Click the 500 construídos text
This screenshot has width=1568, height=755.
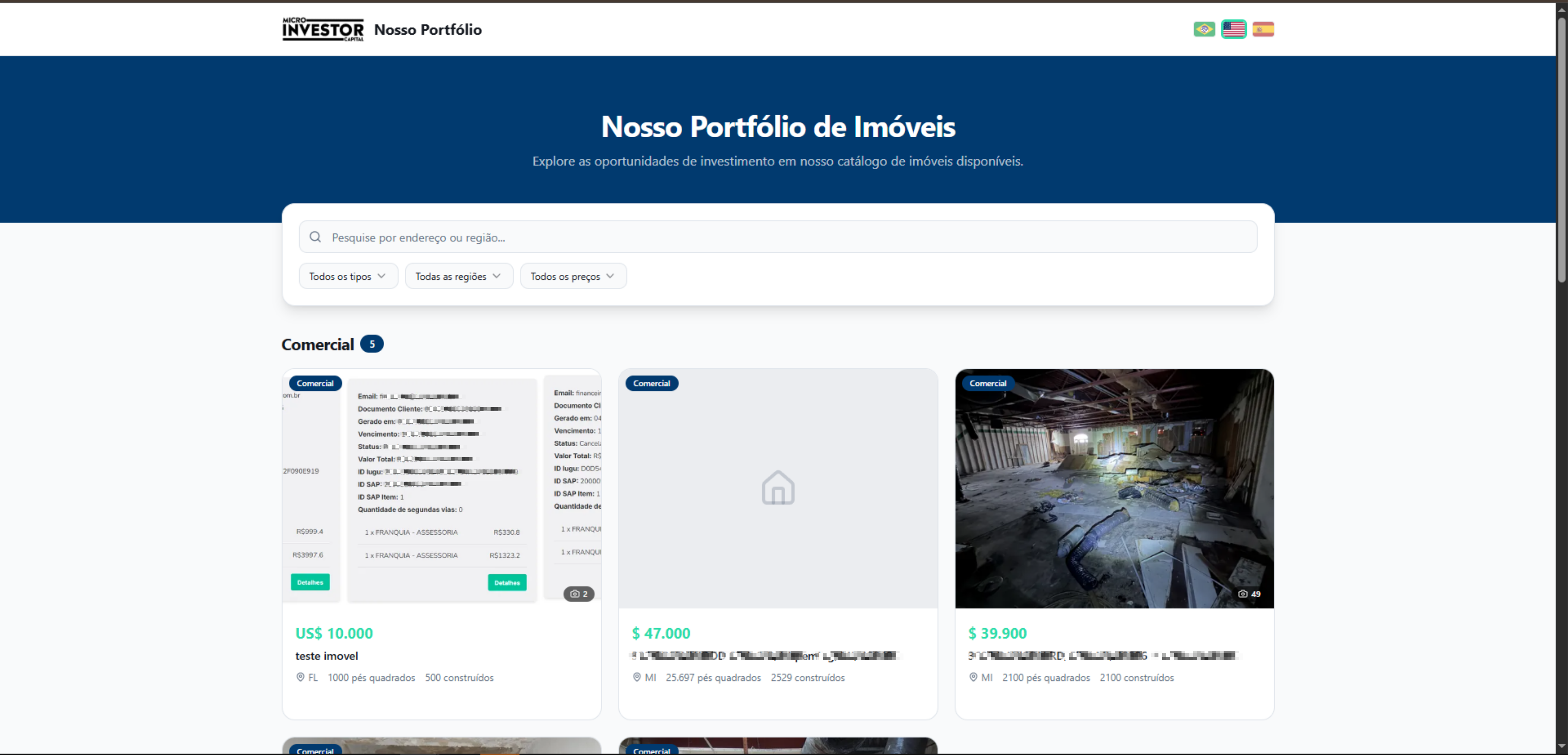point(459,678)
